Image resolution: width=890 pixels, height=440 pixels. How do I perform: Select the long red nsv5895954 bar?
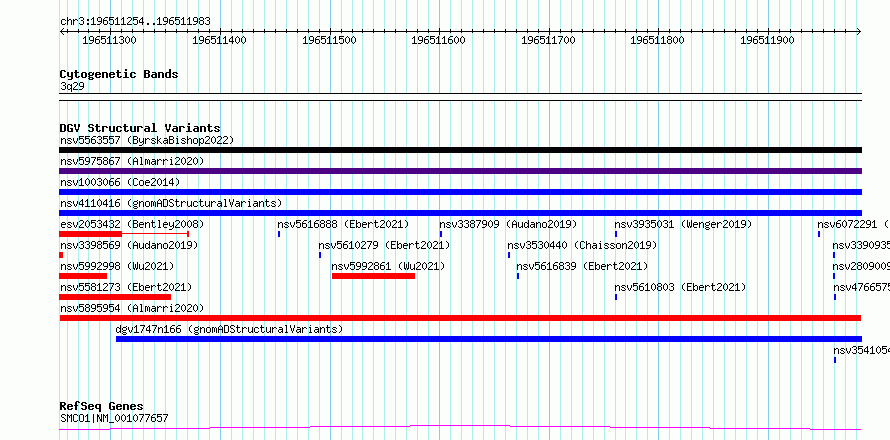tap(460, 318)
